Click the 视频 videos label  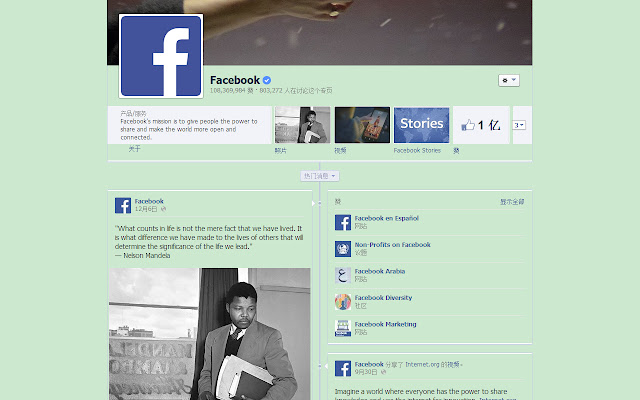[x=340, y=151]
